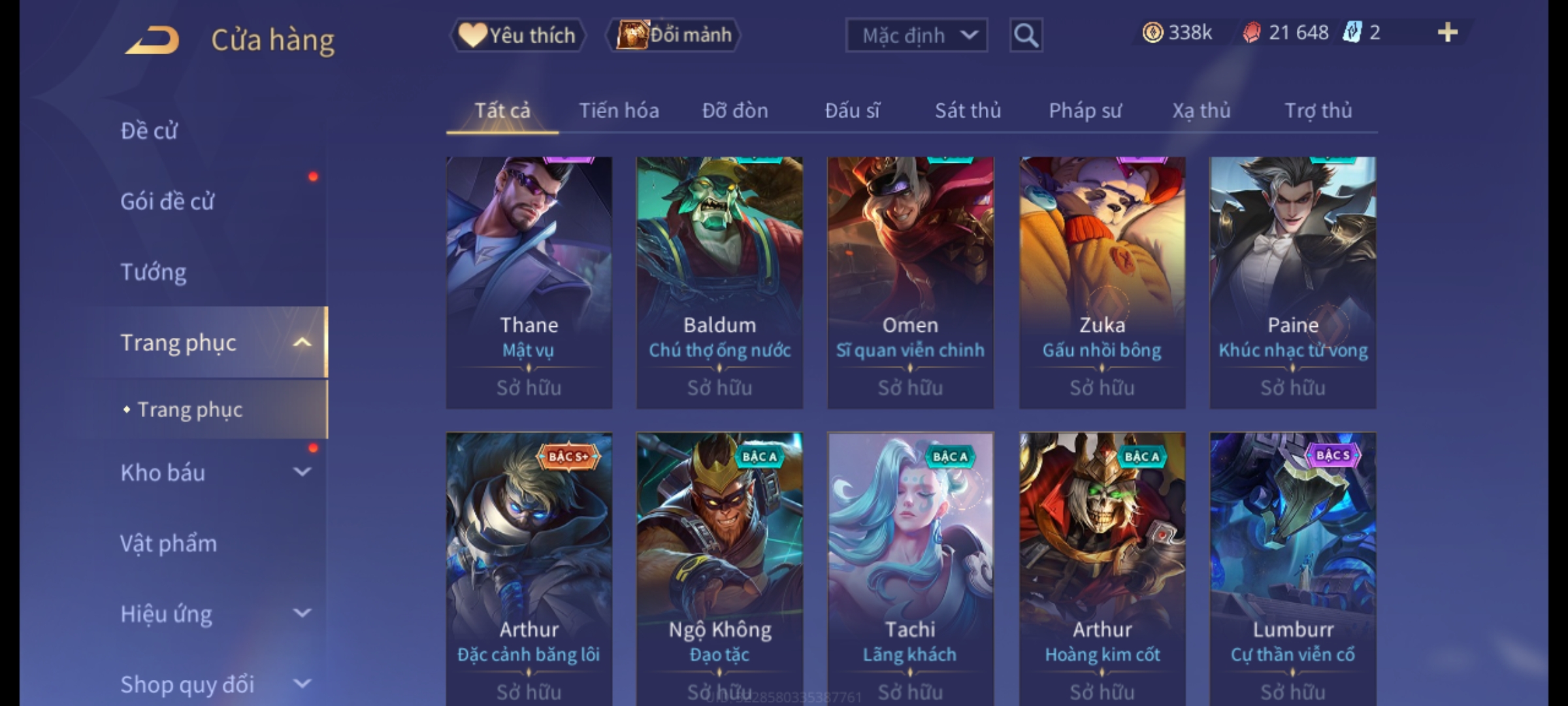Image resolution: width=1568 pixels, height=706 pixels.
Task: Open the Thane Mật vụ skin card
Action: [529, 282]
